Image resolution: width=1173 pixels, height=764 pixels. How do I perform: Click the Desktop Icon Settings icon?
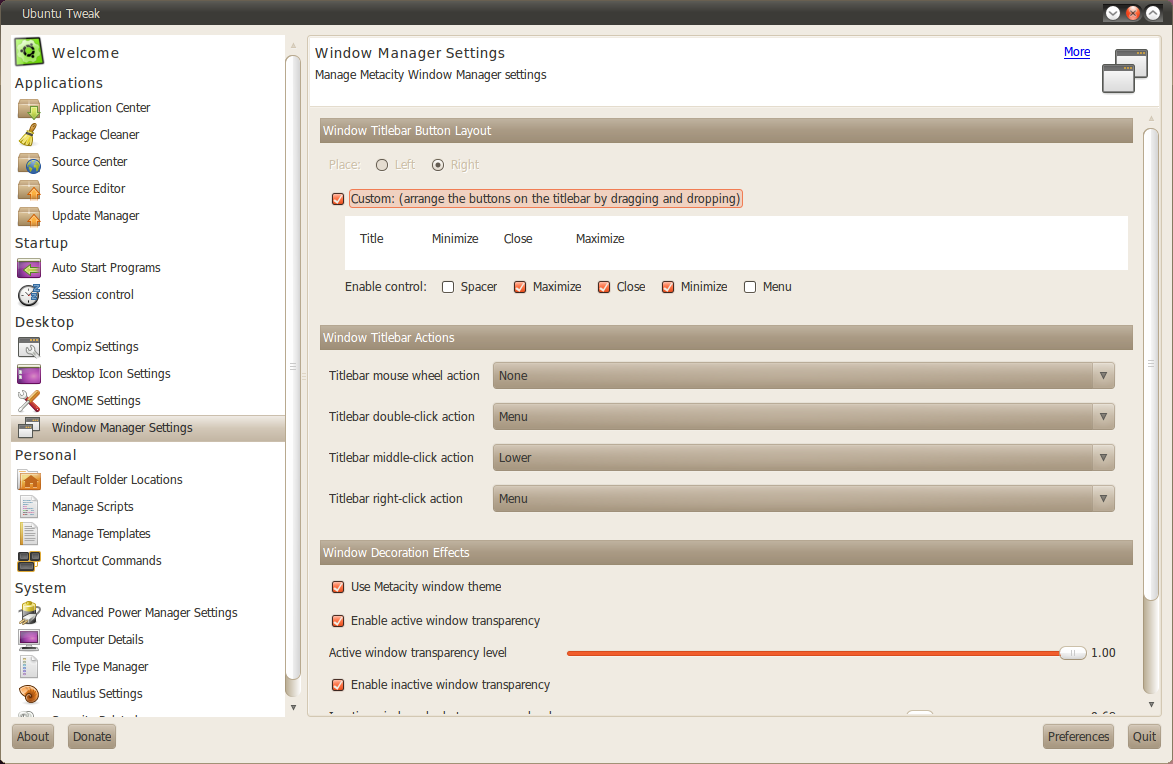coord(29,374)
